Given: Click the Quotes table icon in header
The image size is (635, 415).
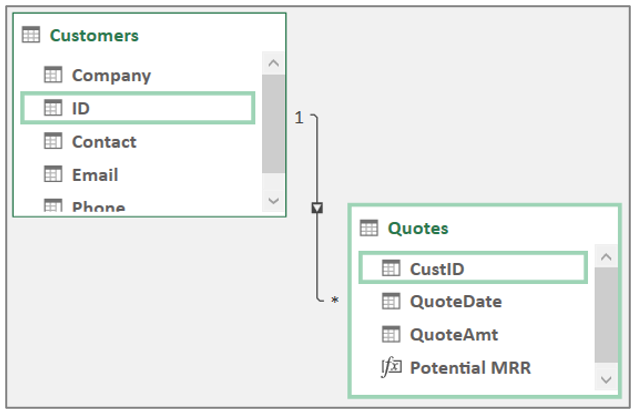Looking at the screenshot, I should pos(369,228).
